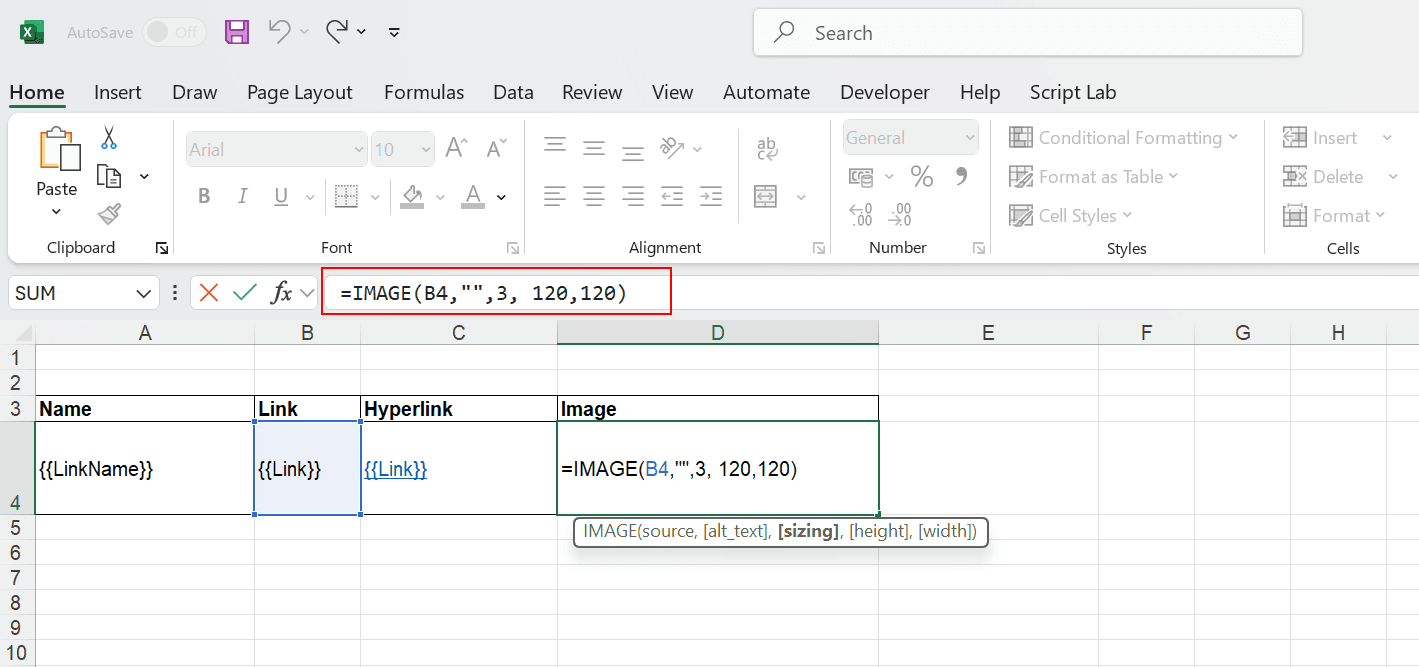Screen dimensions: 1419x667
Task: Toggle Underline formatting
Action: pos(281,196)
